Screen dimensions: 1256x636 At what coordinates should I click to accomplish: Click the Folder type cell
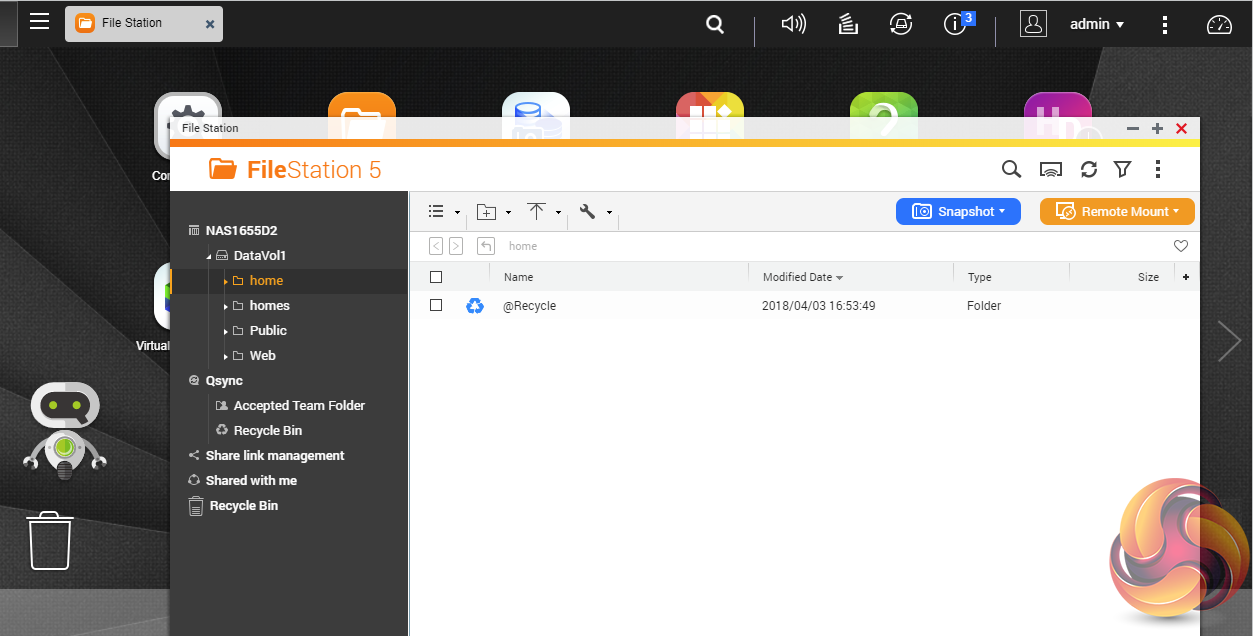(x=984, y=306)
